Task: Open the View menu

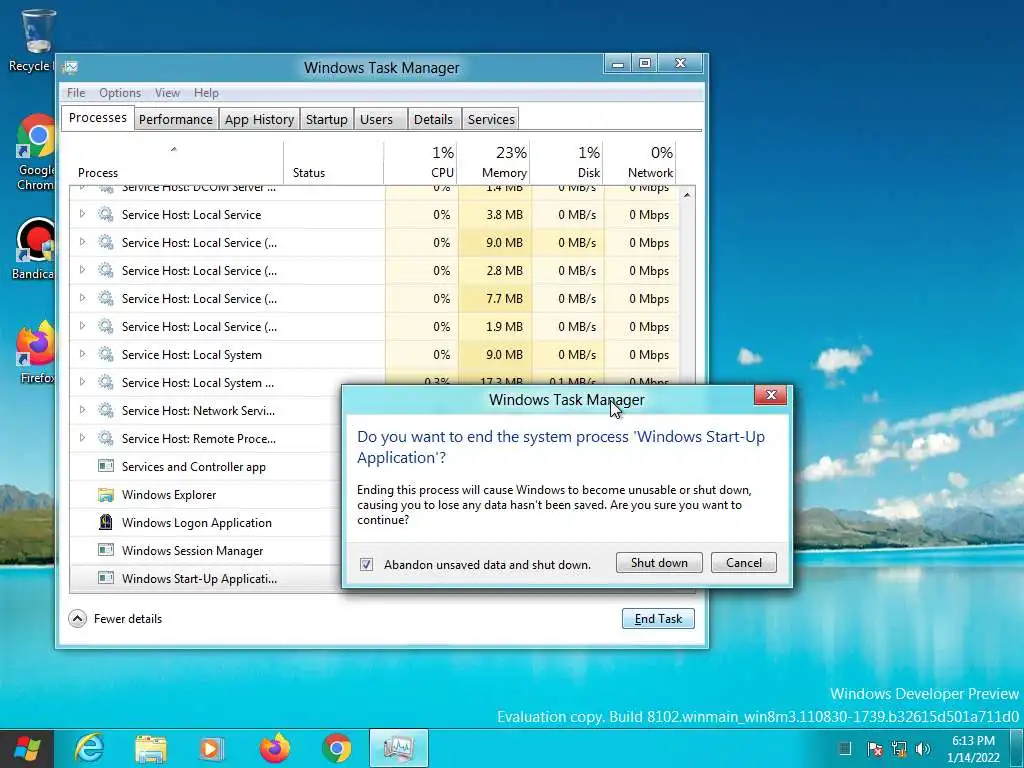Action: coord(167,93)
